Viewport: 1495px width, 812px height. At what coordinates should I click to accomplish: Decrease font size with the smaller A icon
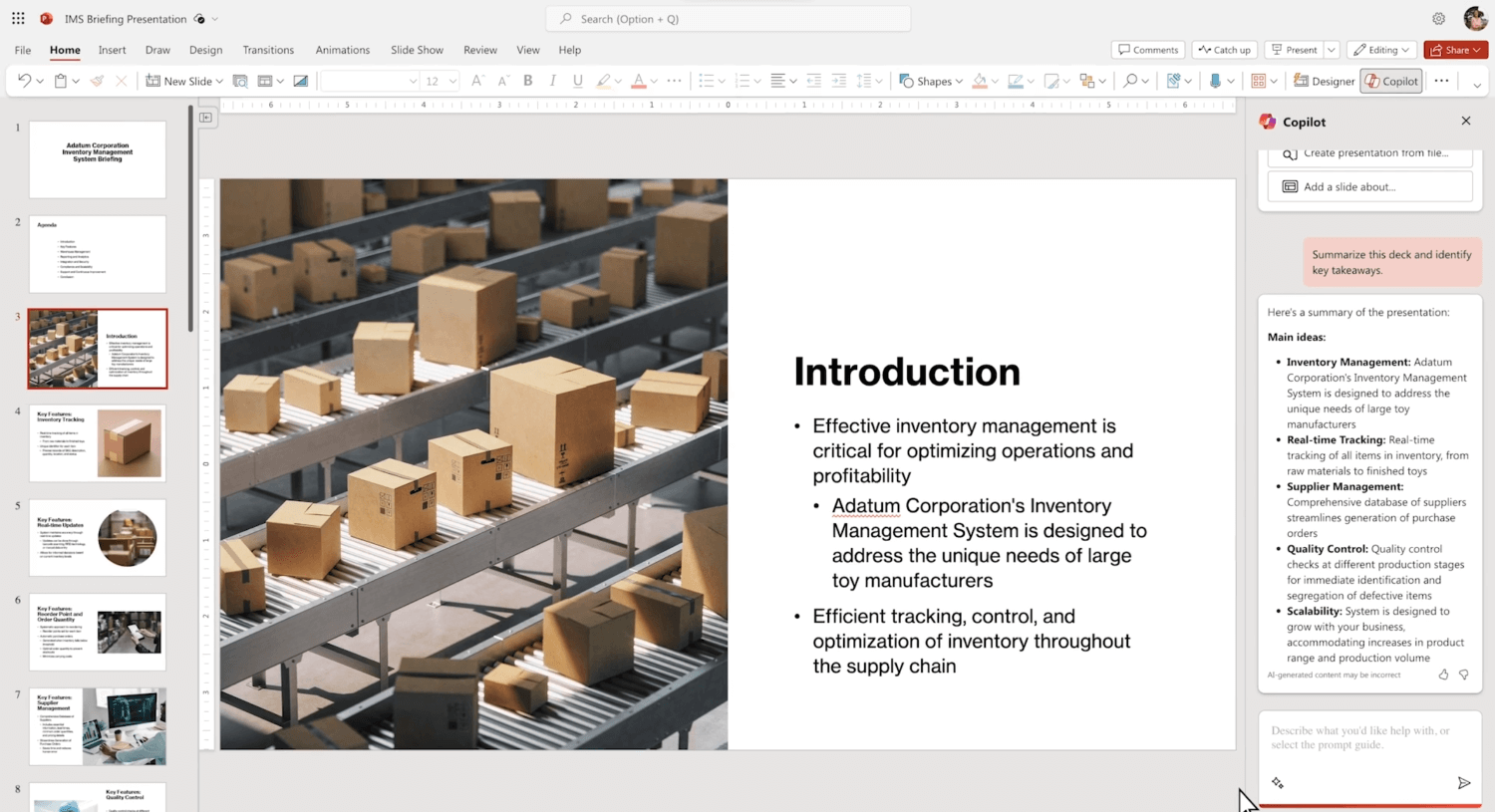coord(502,81)
